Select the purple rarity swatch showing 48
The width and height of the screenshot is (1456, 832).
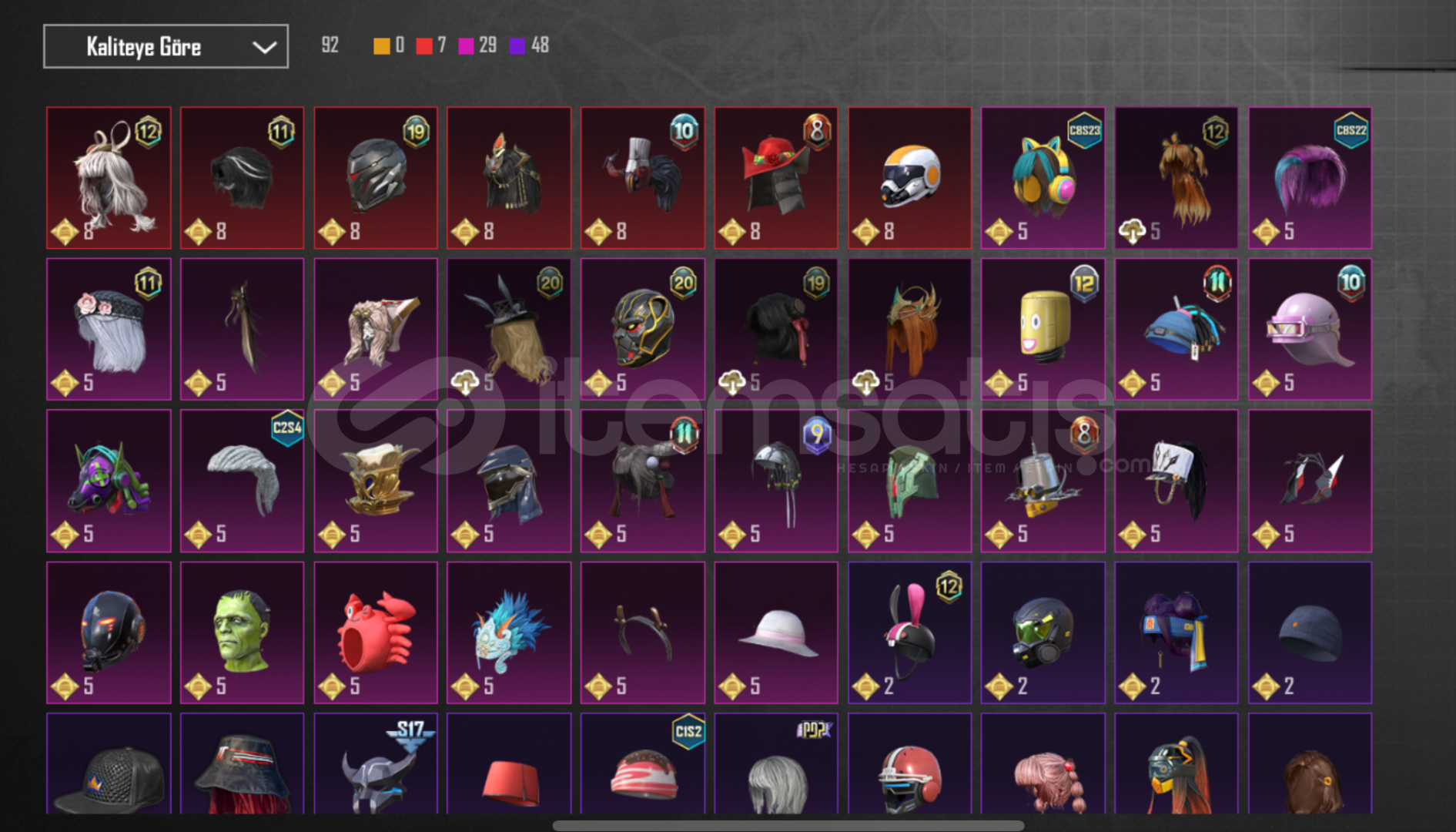517,46
